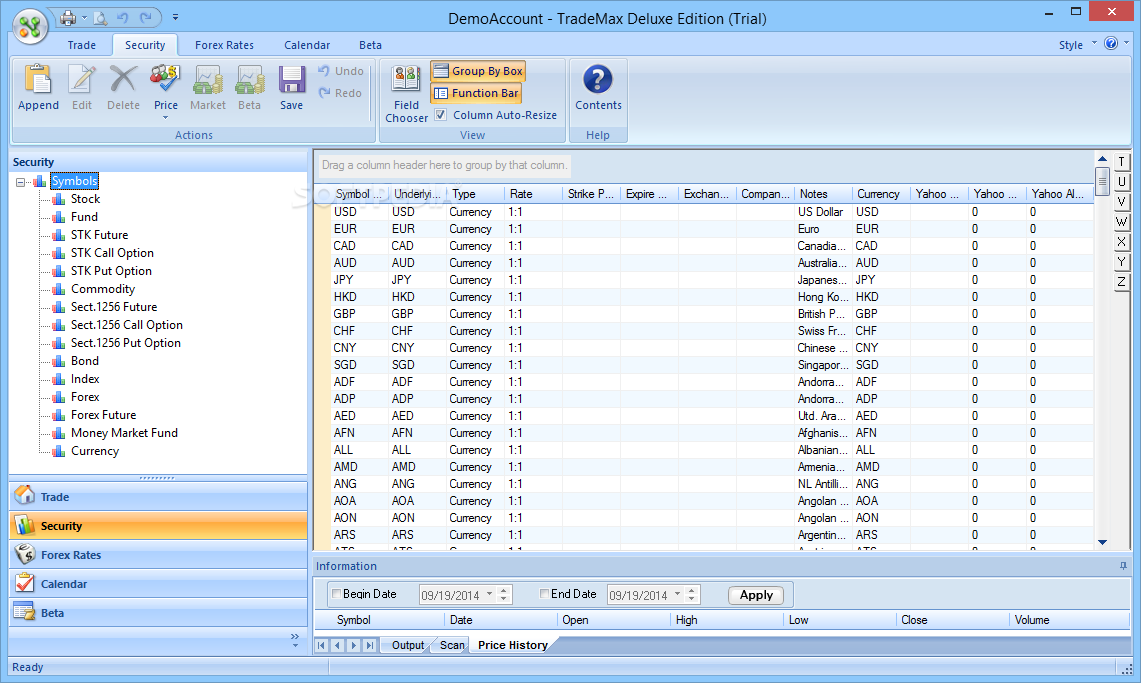Switch to the Scan tab
Image resolution: width=1141 pixels, height=683 pixels.
click(452, 645)
